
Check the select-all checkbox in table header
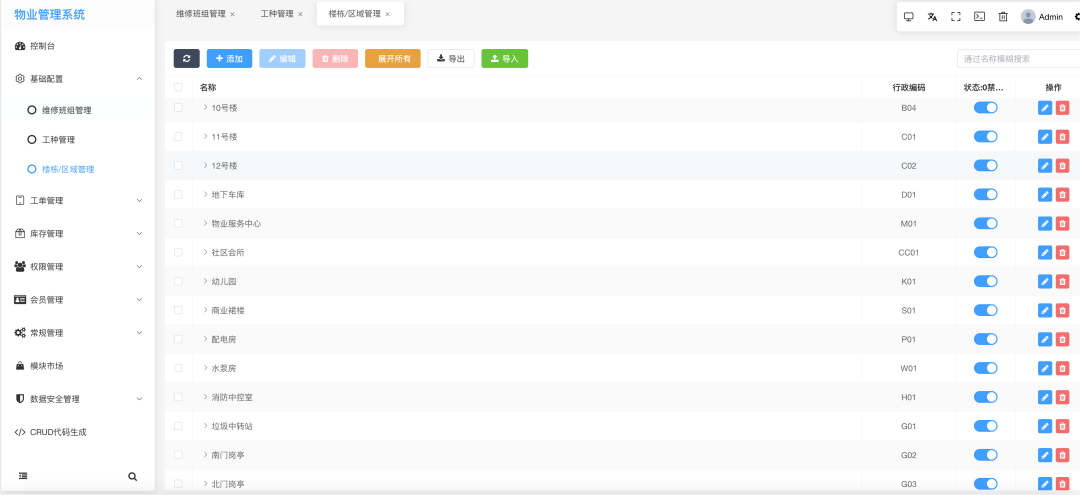coord(178,87)
